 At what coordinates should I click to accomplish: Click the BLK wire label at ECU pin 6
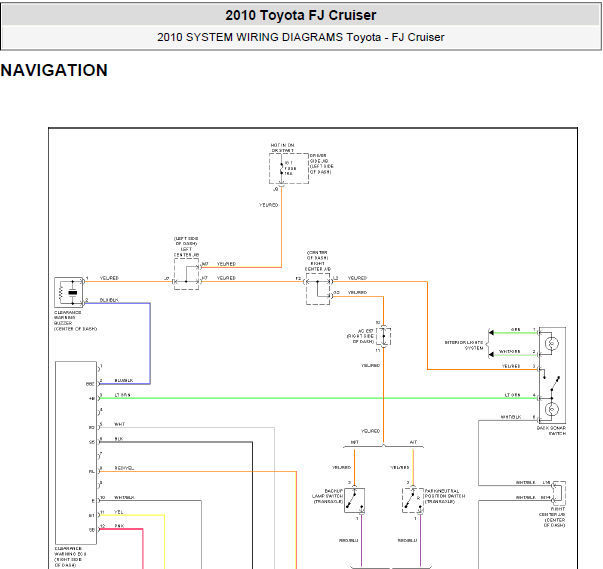pyautogui.click(x=119, y=439)
